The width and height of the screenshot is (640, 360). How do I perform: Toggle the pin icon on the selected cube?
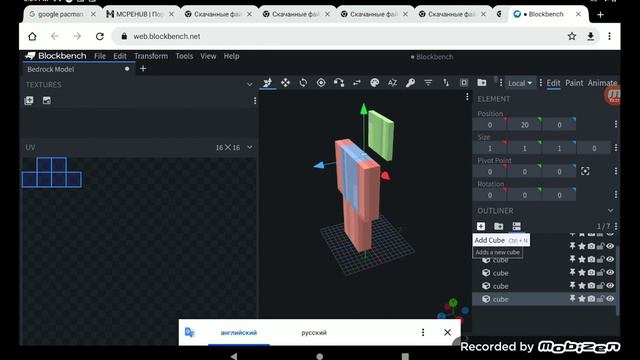[572, 299]
